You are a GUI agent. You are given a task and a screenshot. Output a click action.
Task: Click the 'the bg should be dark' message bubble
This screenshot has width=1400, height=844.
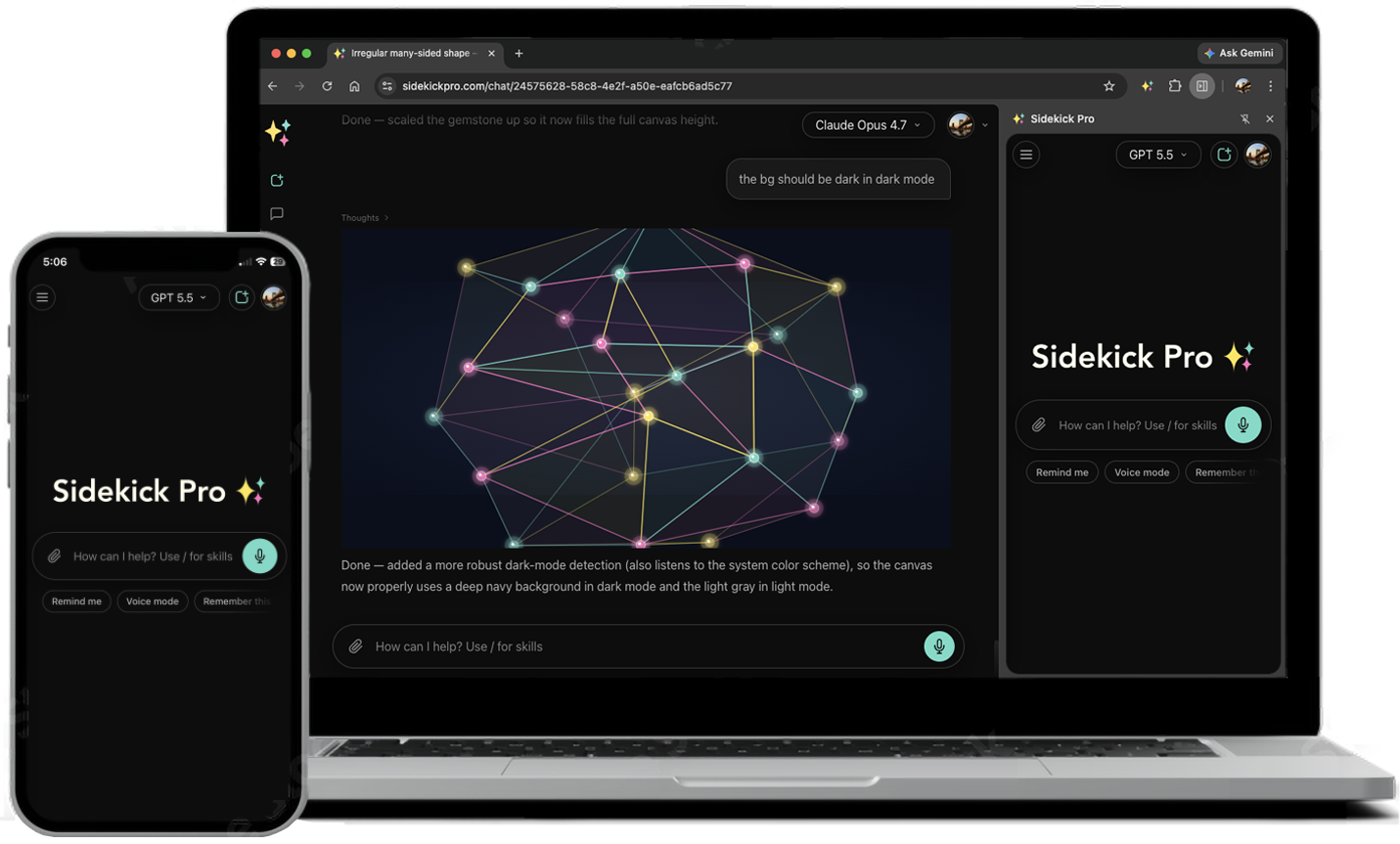(x=836, y=179)
